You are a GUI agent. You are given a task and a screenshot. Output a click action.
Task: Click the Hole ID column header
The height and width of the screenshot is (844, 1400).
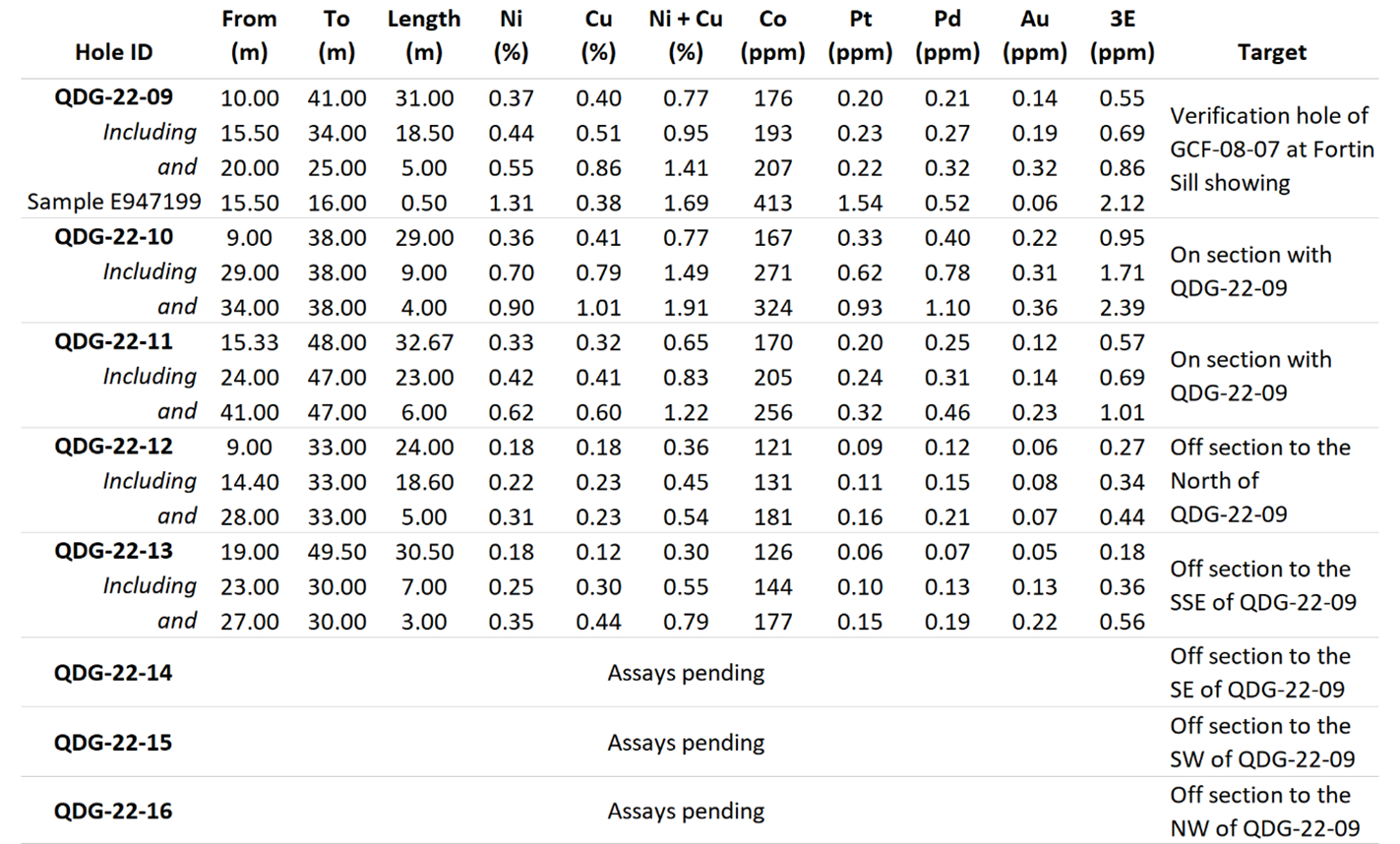[113, 52]
